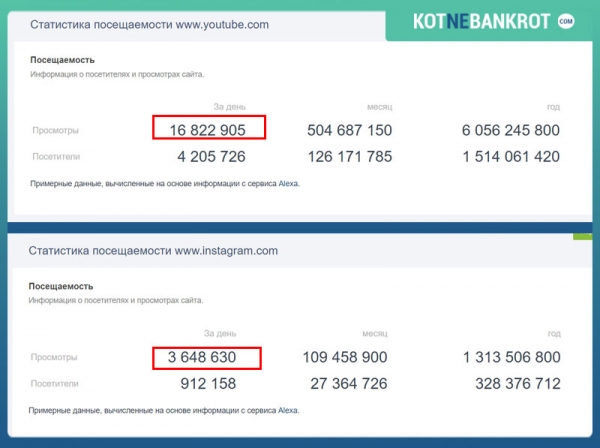Open the Alexa link under YouTube stats
The height and width of the screenshot is (448, 600).
288,183
